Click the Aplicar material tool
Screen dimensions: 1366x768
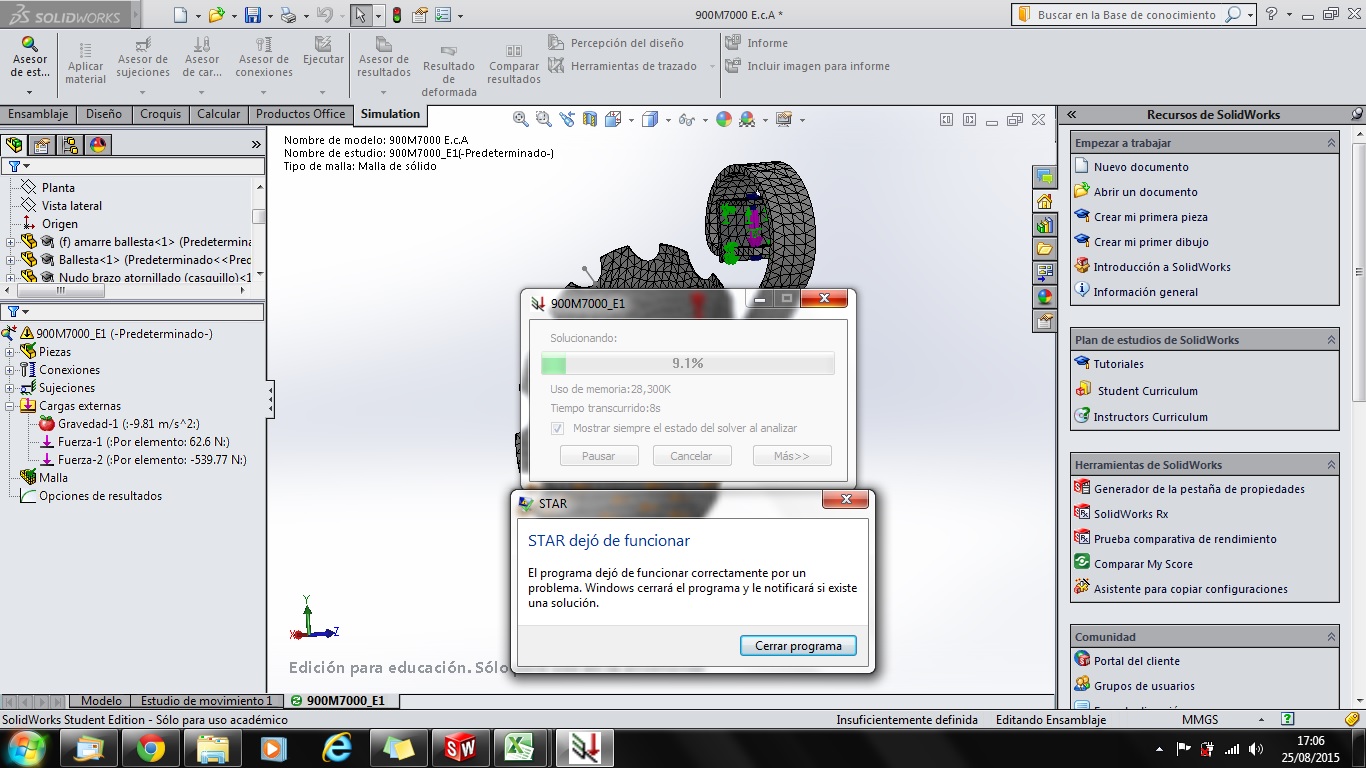[86, 65]
